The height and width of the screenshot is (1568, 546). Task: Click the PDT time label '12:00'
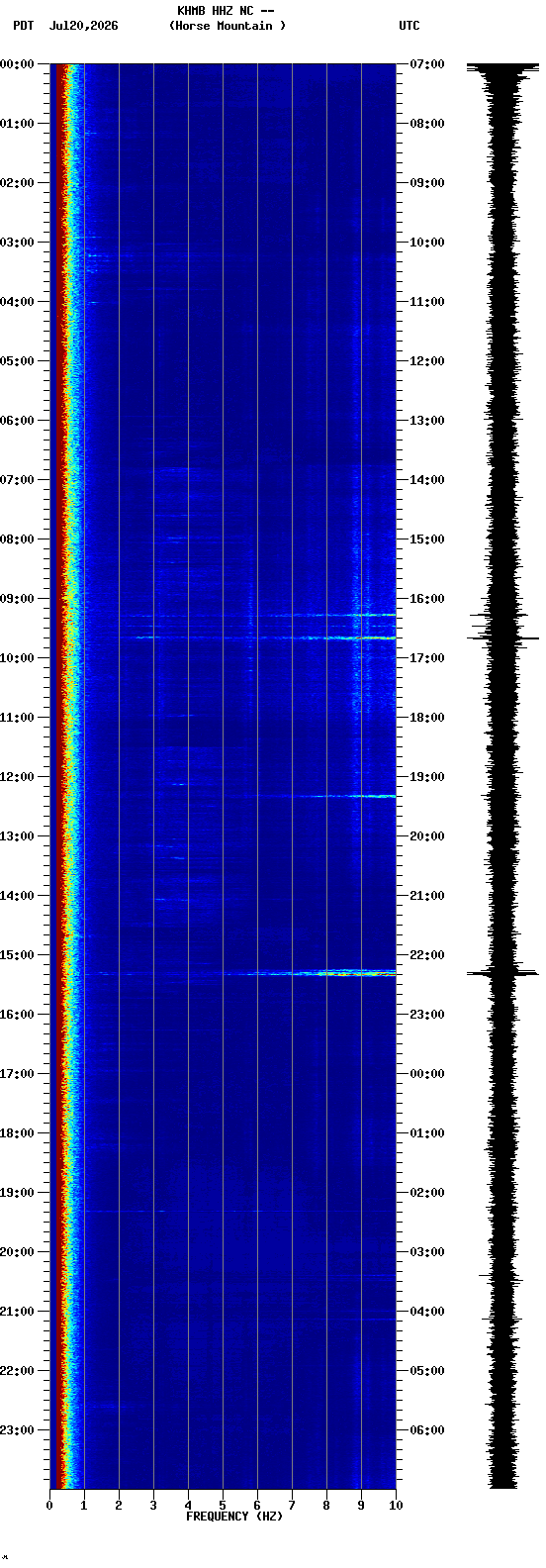pyautogui.click(x=17, y=777)
